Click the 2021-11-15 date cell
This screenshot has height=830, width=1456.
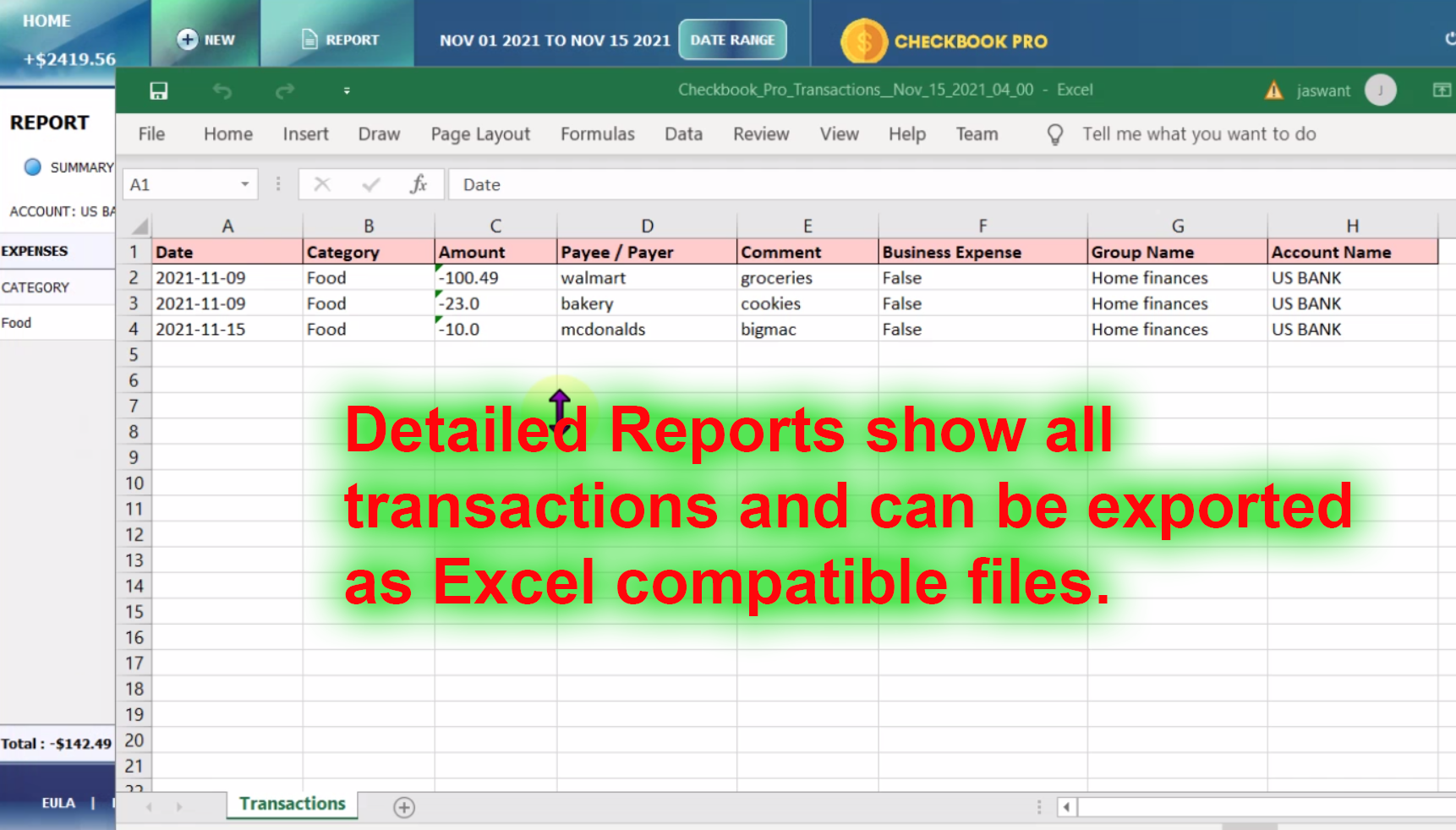227,329
